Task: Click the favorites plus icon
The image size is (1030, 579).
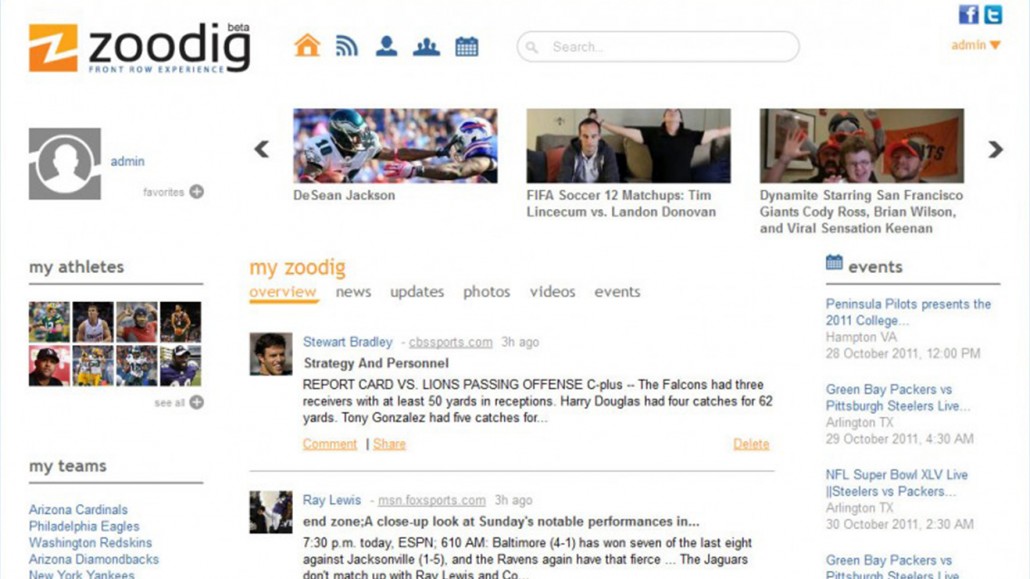Action: [x=196, y=192]
